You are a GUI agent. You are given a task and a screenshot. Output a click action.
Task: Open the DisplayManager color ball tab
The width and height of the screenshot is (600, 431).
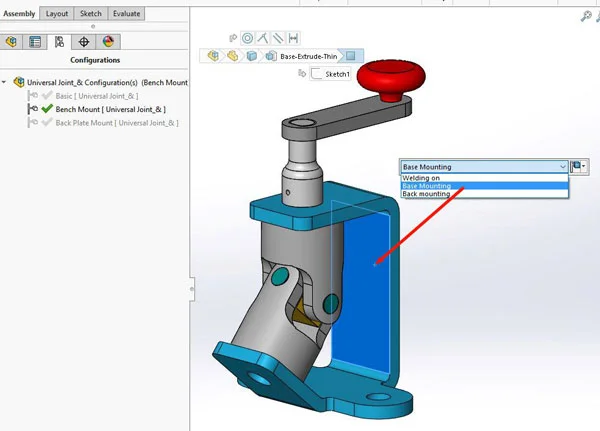pos(108,41)
